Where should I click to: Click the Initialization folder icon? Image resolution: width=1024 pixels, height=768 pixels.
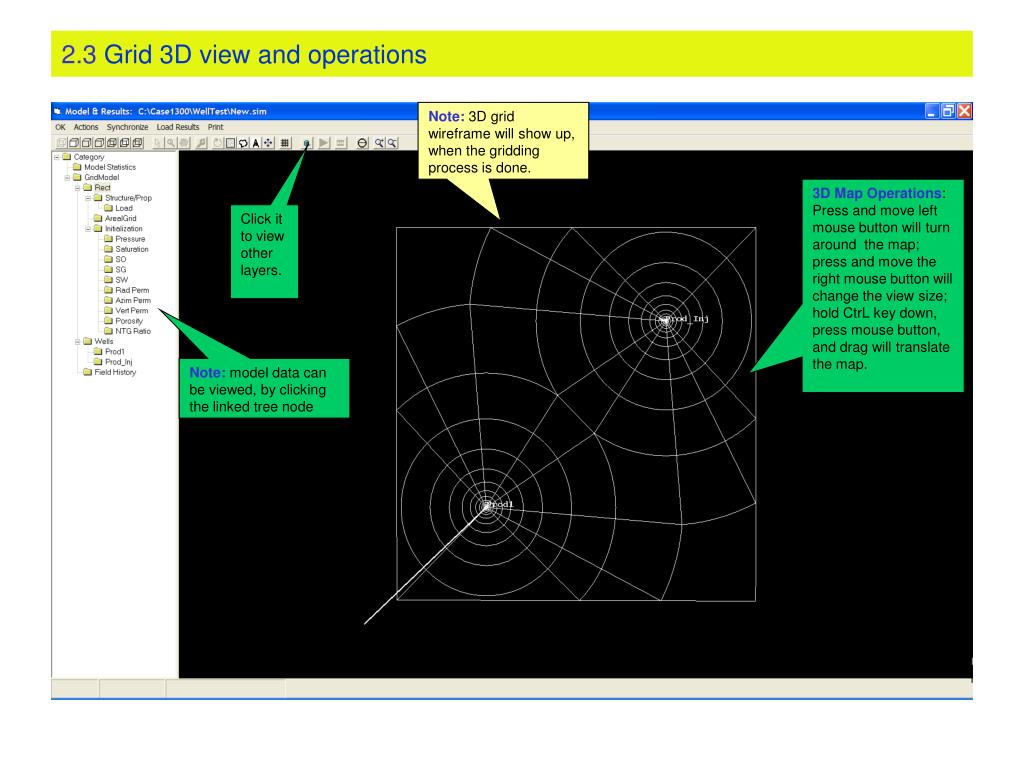[98, 229]
